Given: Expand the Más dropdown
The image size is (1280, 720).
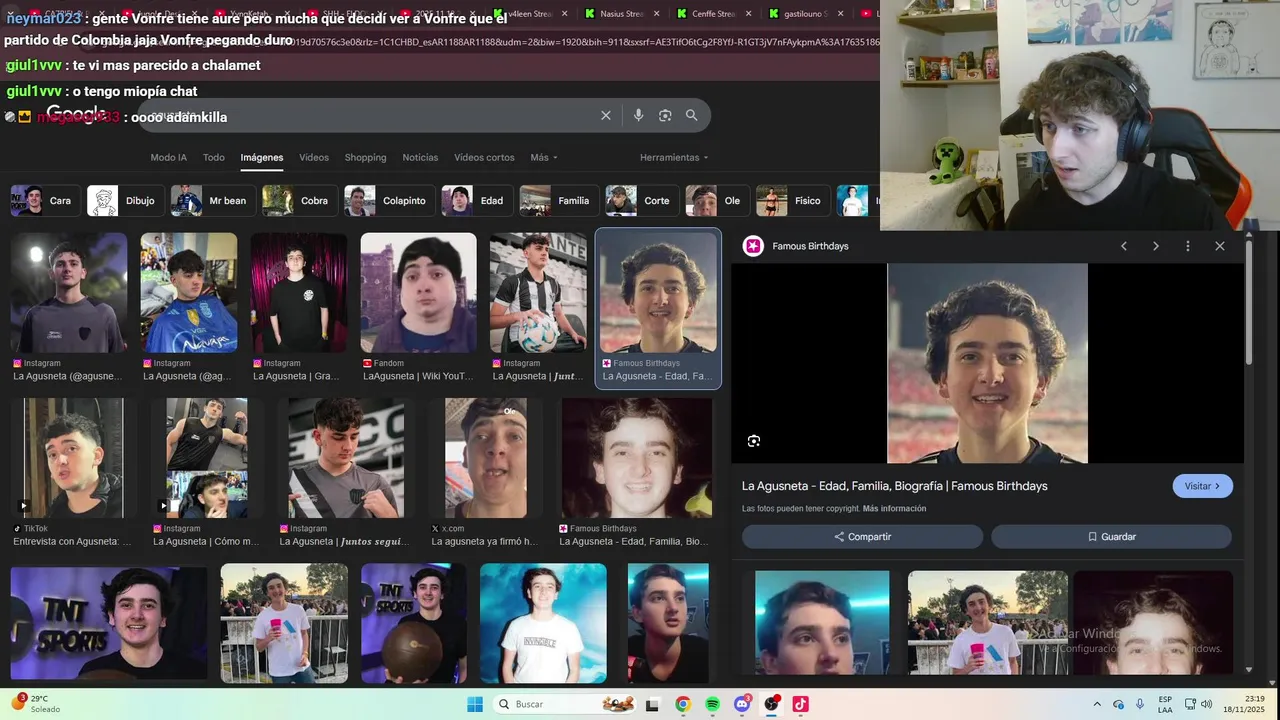Looking at the screenshot, I should 544,158.
